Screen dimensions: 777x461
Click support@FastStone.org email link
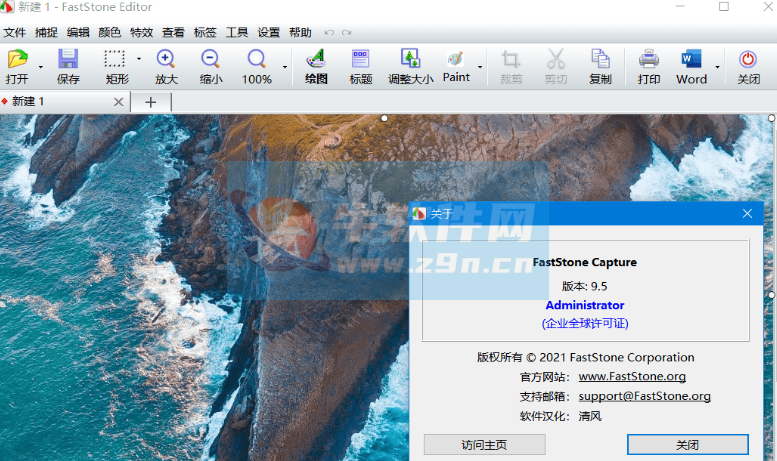click(x=644, y=396)
